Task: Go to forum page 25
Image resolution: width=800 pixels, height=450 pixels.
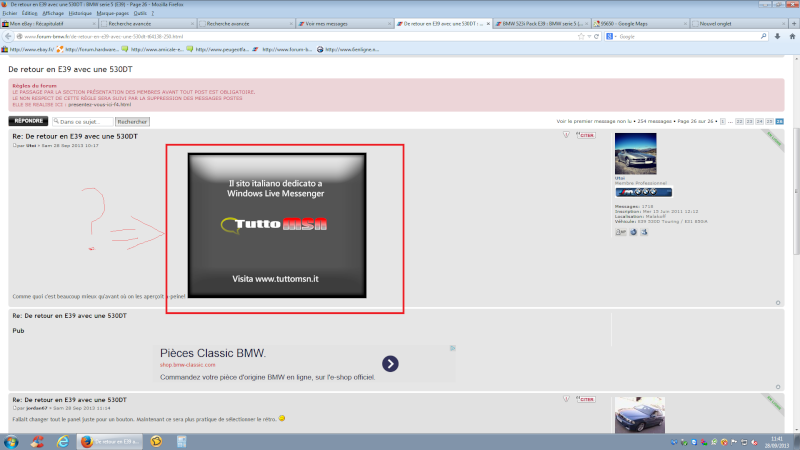Action: [769, 121]
